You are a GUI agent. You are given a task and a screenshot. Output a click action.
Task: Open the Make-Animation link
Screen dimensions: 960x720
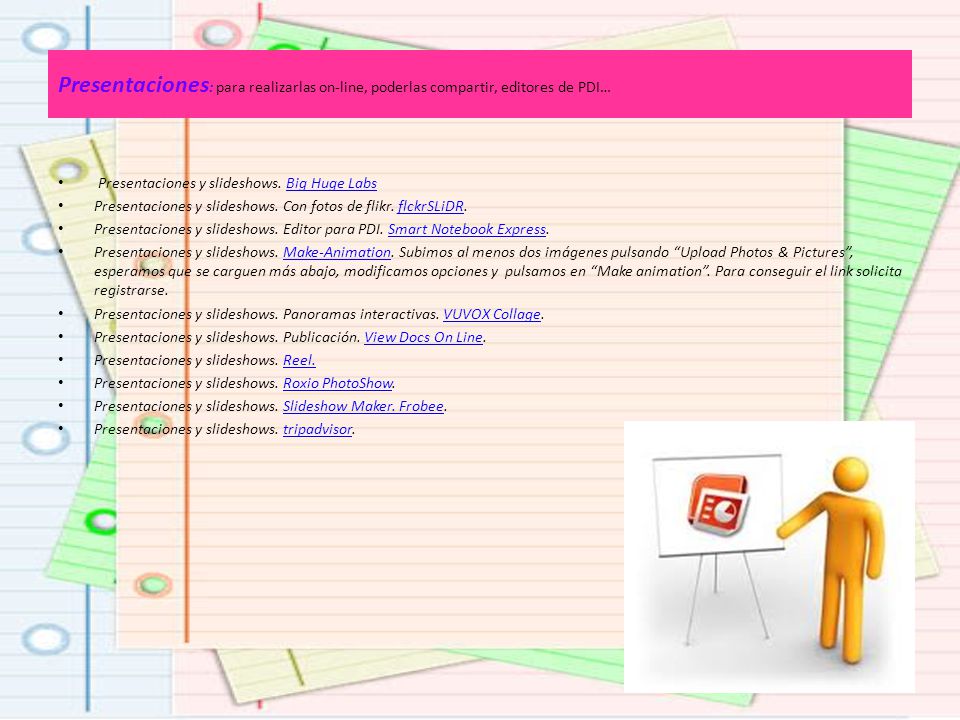(x=337, y=252)
